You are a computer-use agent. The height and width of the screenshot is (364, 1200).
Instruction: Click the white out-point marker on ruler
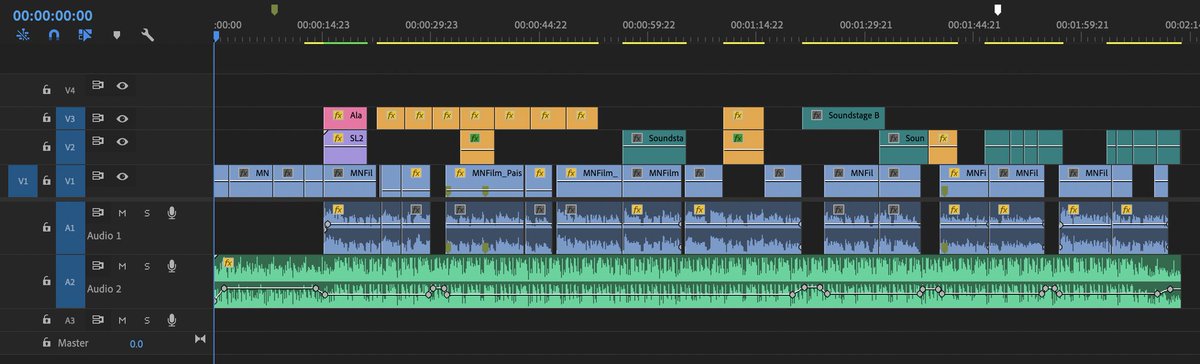coord(997,9)
